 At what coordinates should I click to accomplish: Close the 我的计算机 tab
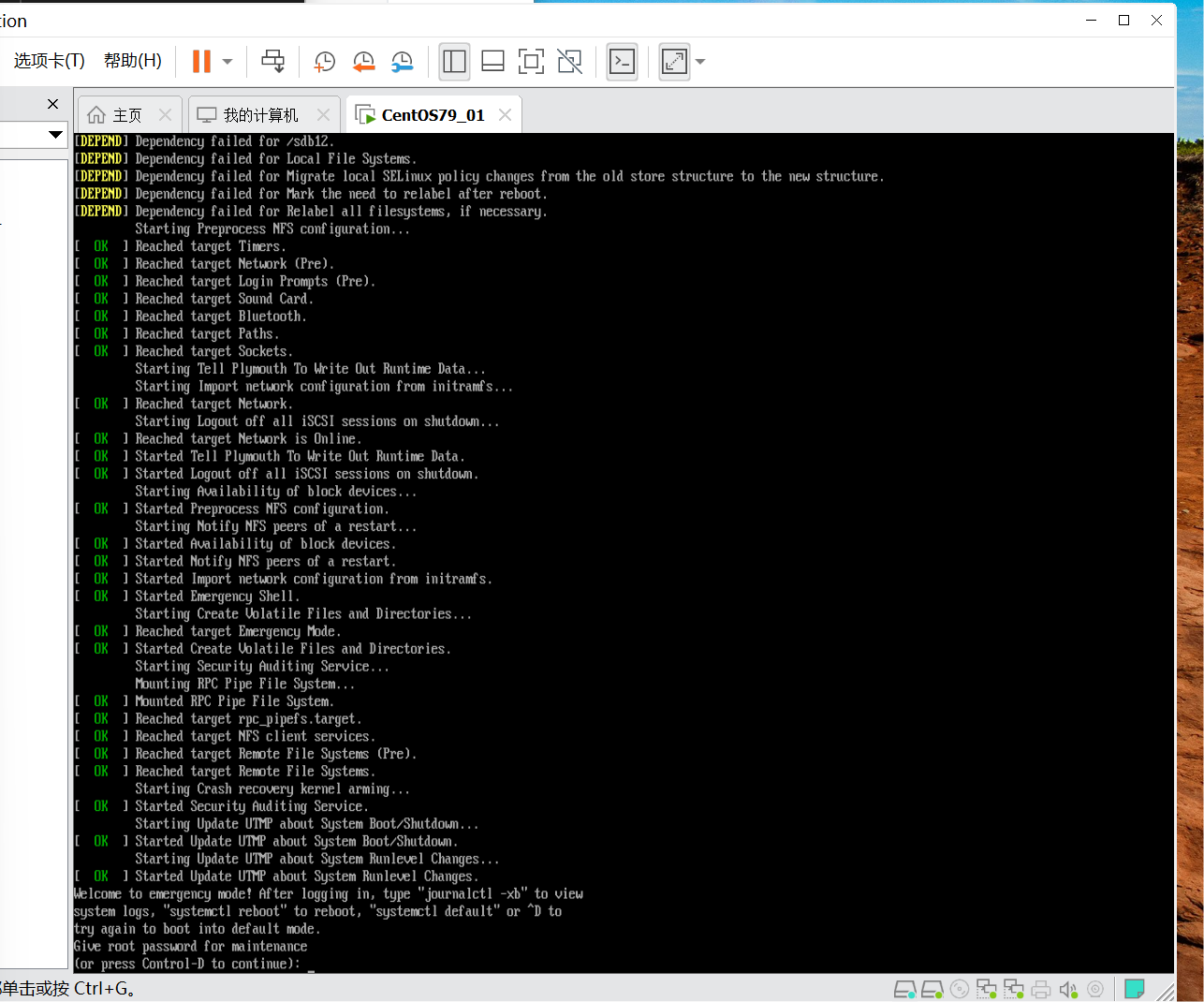(x=323, y=114)
